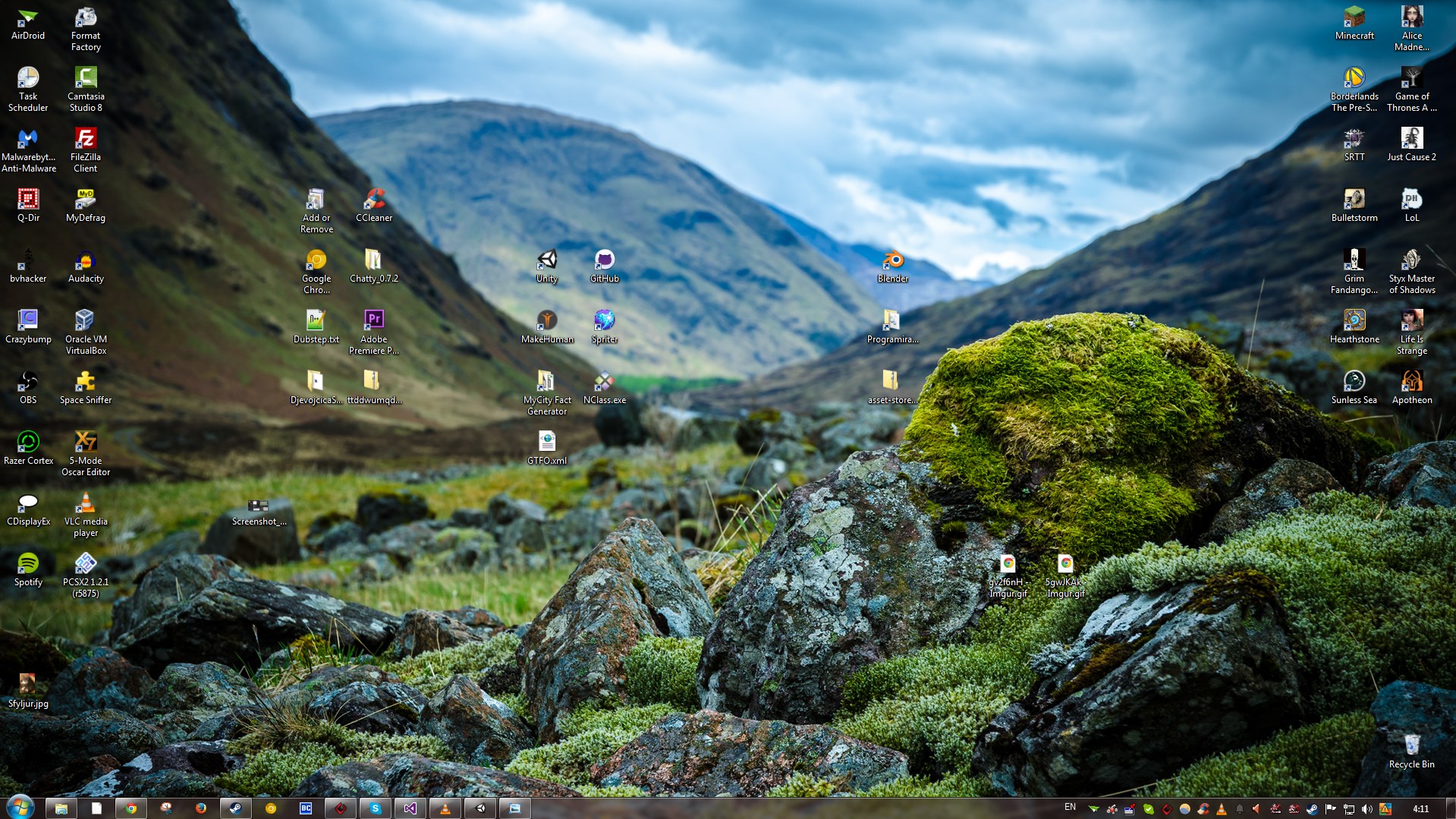This screenshot has height=819, width=1456.
Task: Select the Dubstep.txt file
Action: click(316, 327)
